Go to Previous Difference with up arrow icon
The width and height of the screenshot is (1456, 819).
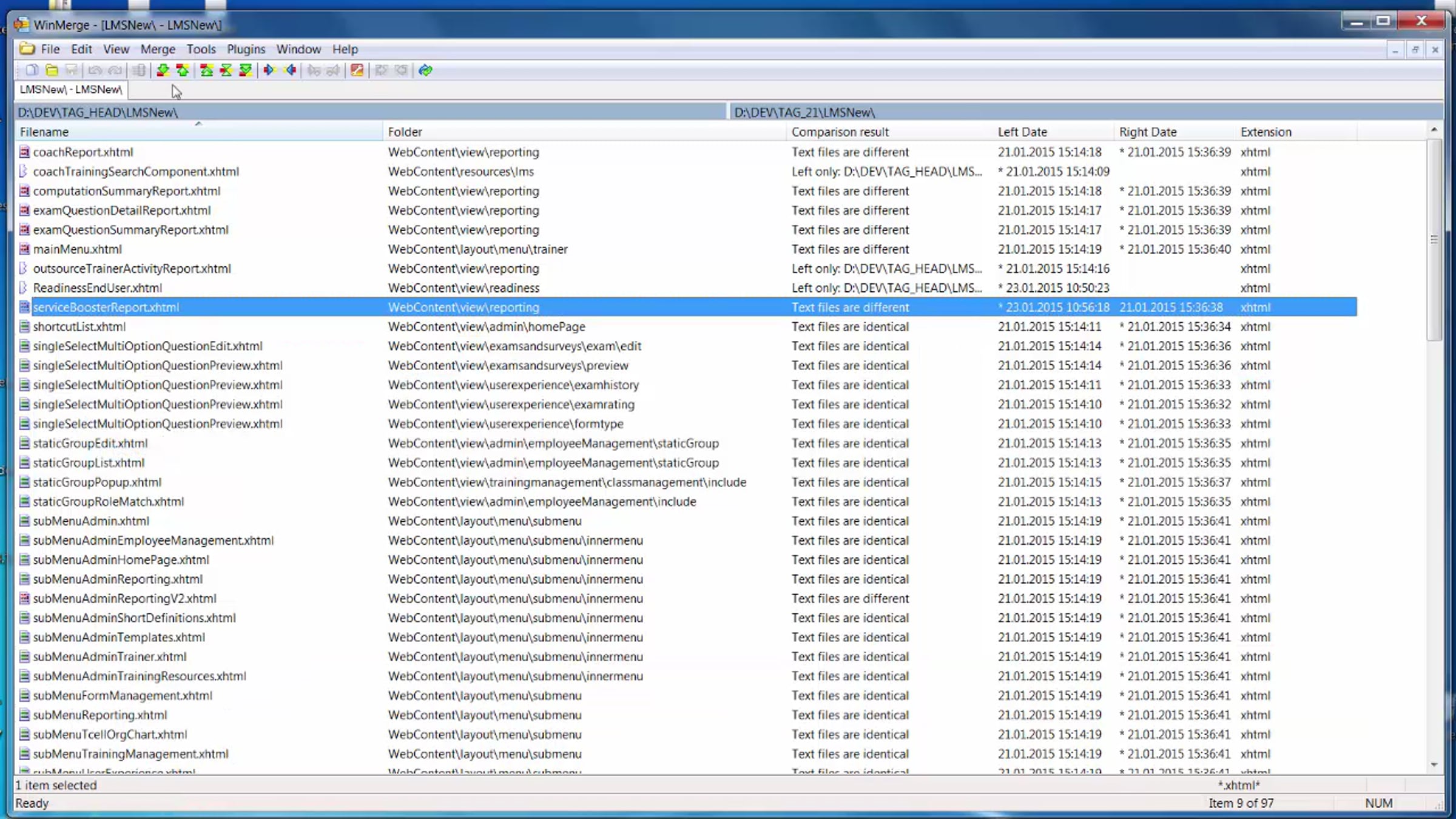coord(183,70)
